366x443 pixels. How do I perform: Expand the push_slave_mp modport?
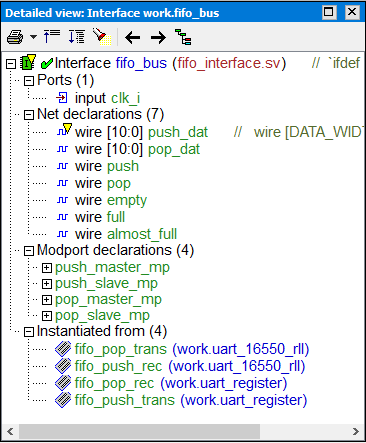point(47,284)
